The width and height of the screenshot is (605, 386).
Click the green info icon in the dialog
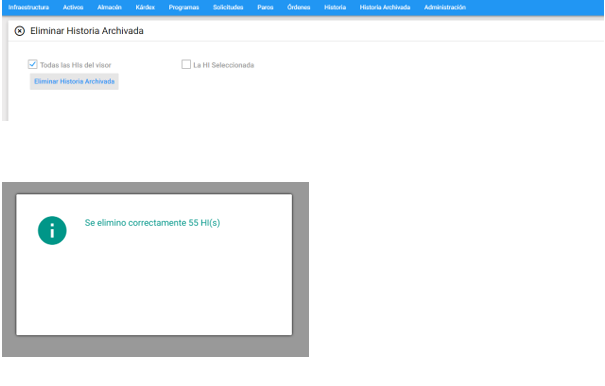pyautogui.click(x=52, y=230)
